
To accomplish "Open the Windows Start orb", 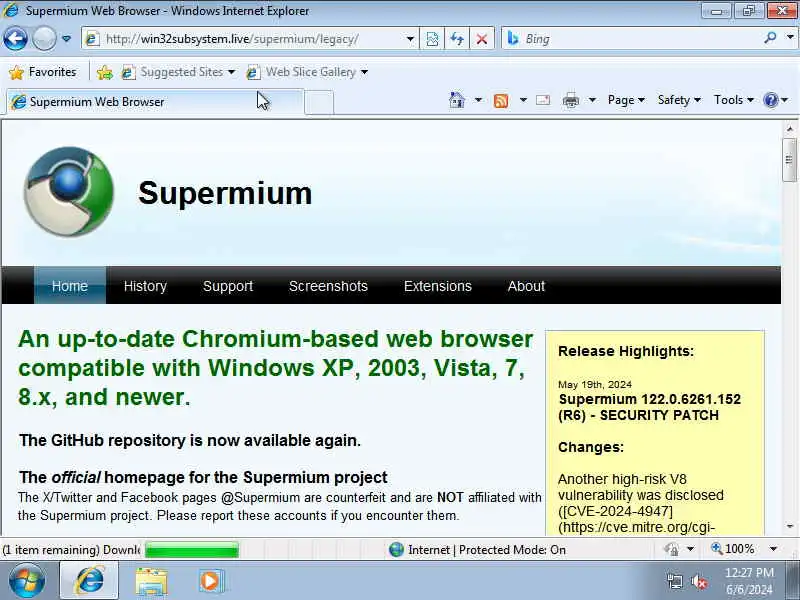I will (x=27, y=581).
